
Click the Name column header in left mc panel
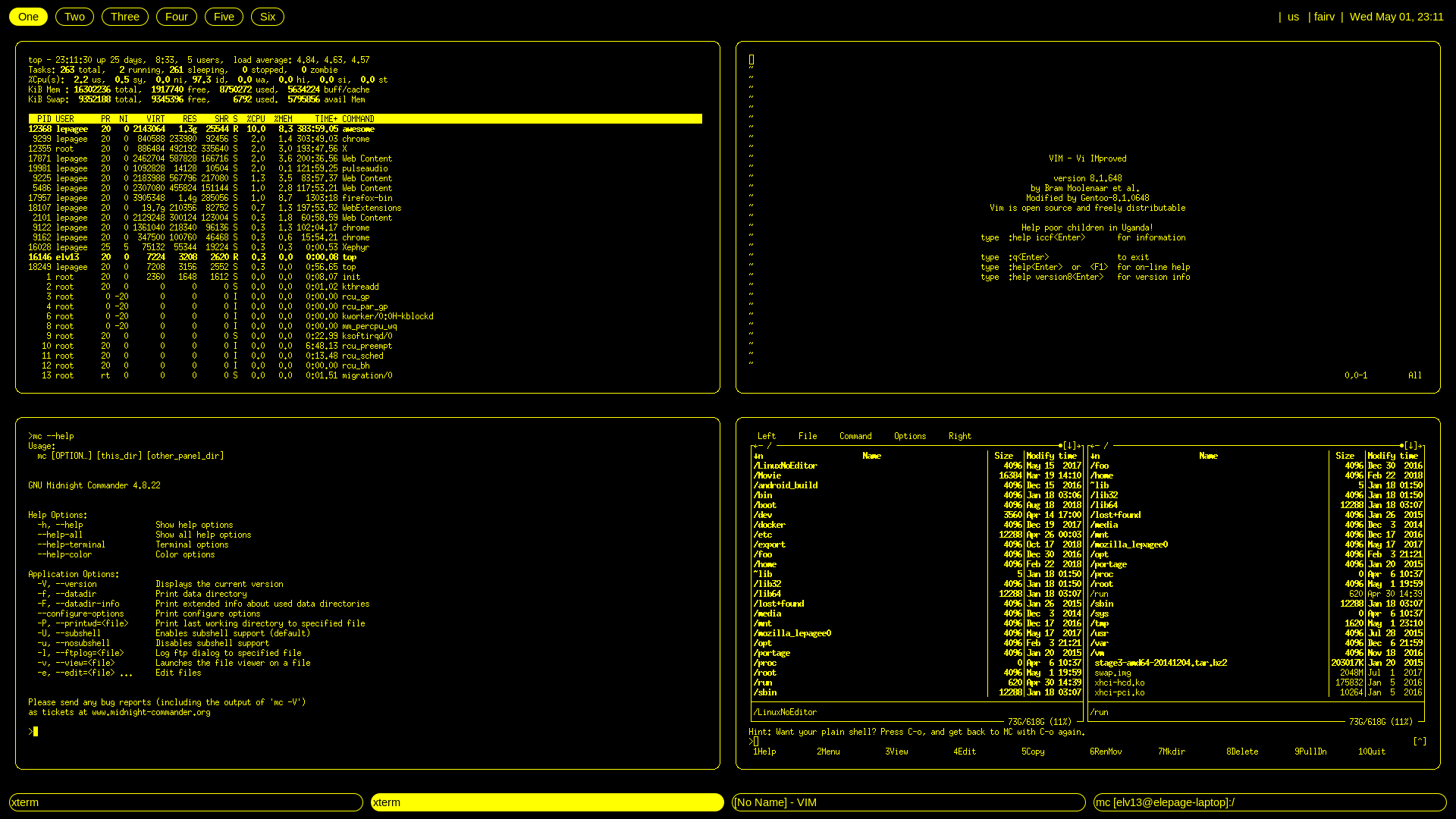871,456
